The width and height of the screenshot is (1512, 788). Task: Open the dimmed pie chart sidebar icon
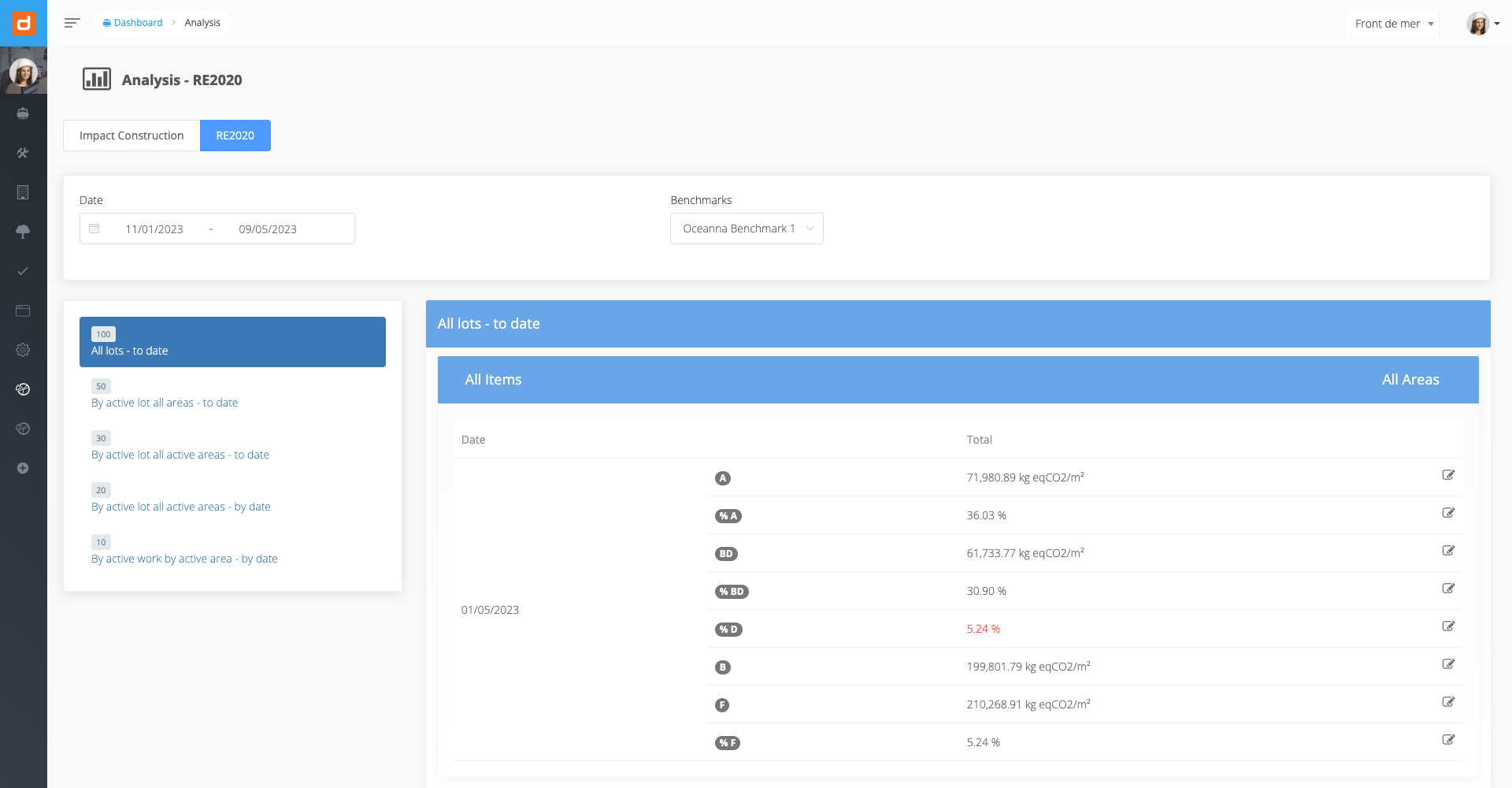click(23, 429)
